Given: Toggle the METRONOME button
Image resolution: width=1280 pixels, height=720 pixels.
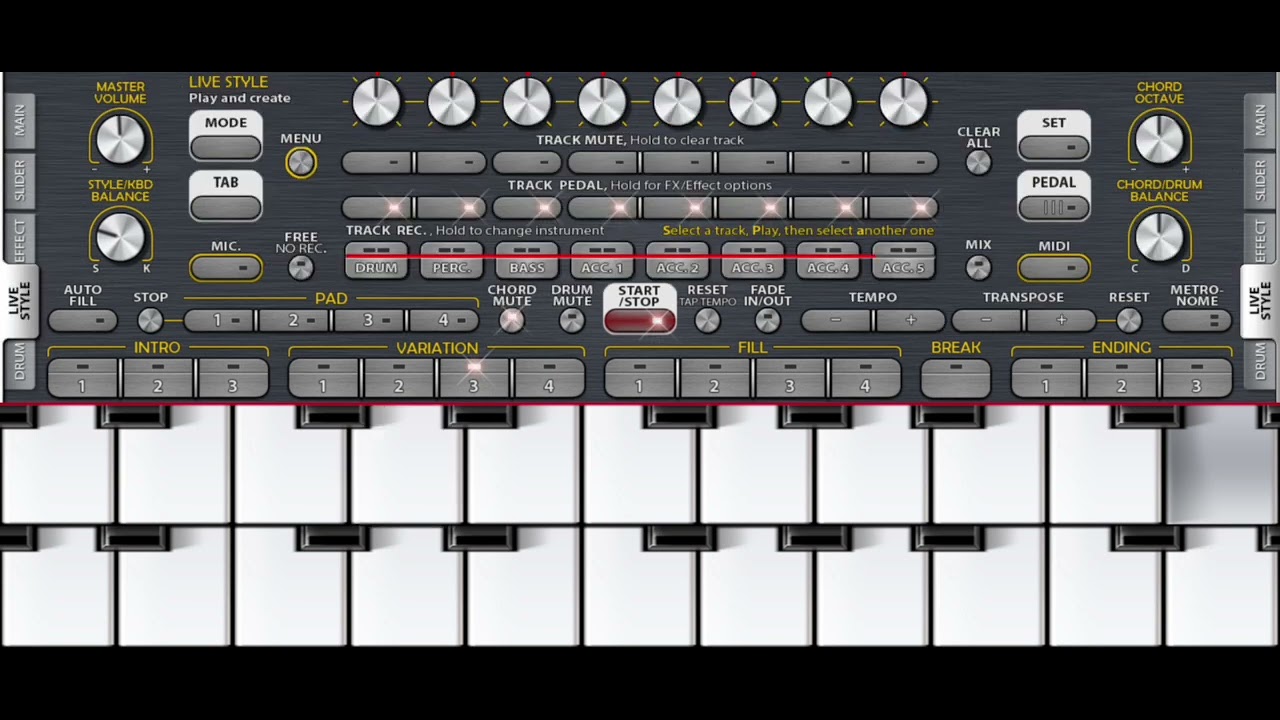Looking at the screenshot, I should point(1196,320).
